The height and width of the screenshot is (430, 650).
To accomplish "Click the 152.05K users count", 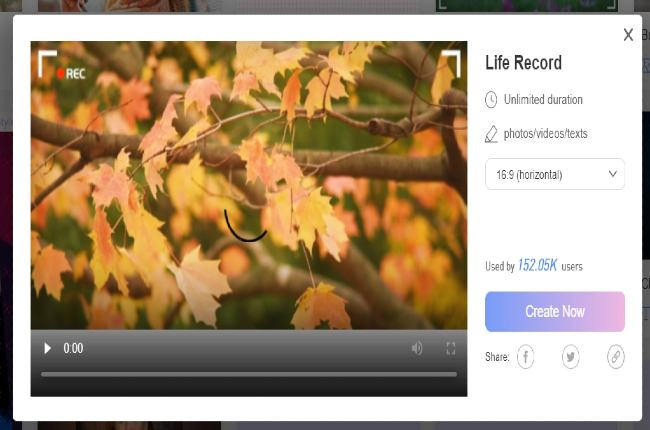I will tap(537, 265).
